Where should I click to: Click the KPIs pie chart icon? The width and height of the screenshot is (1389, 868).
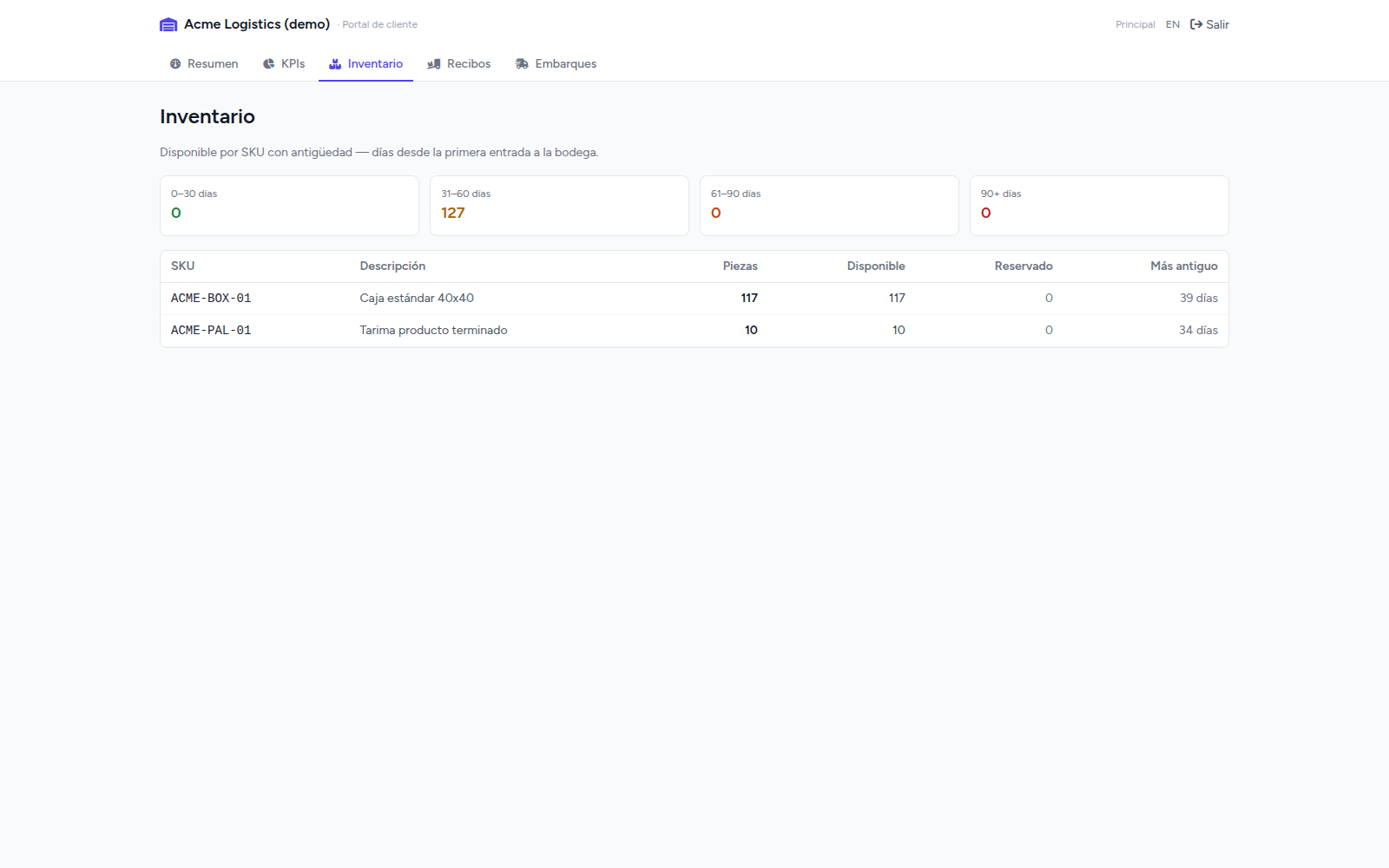click(x=269, y=63)
